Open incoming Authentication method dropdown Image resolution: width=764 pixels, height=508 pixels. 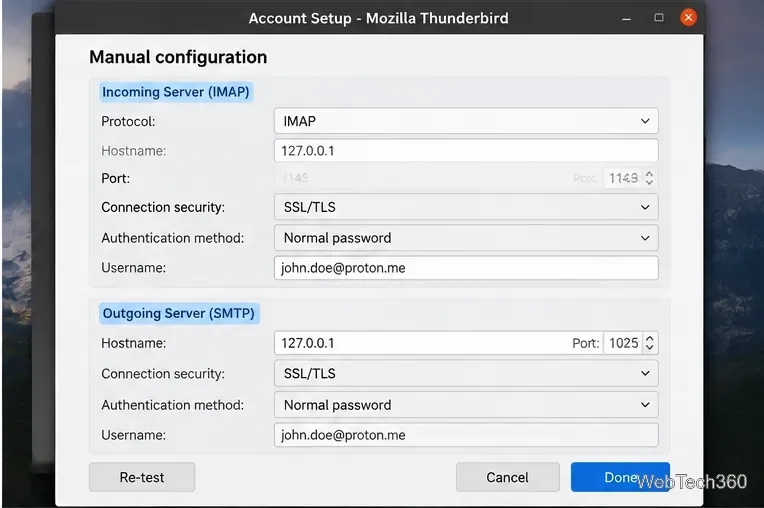coord(466,238)
